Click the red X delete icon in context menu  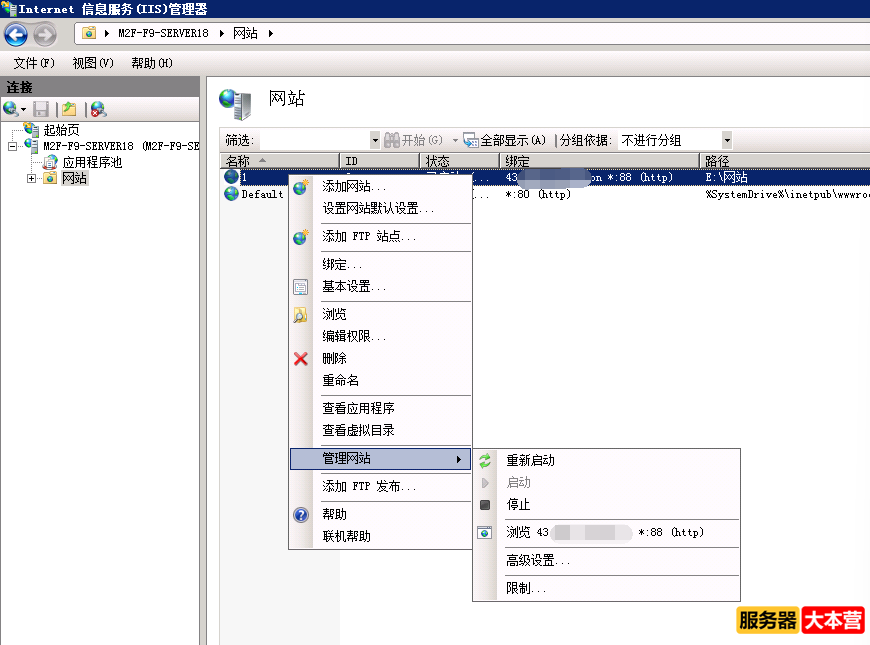coord(301,358)
